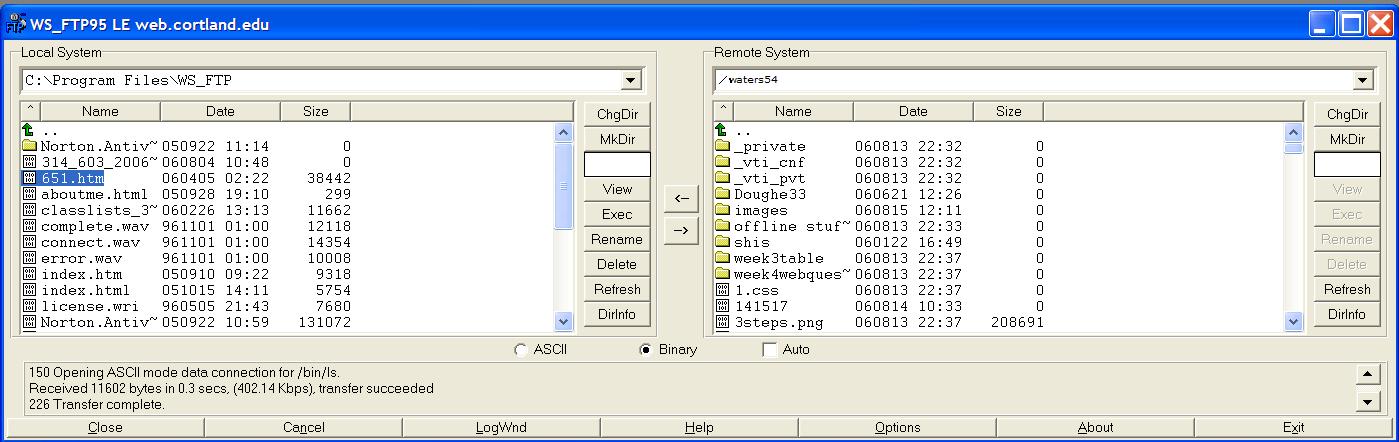The width and height of the screenshot is (1399, 442).
Task: Click the remote images folder icon
Action: pos(722,210)
